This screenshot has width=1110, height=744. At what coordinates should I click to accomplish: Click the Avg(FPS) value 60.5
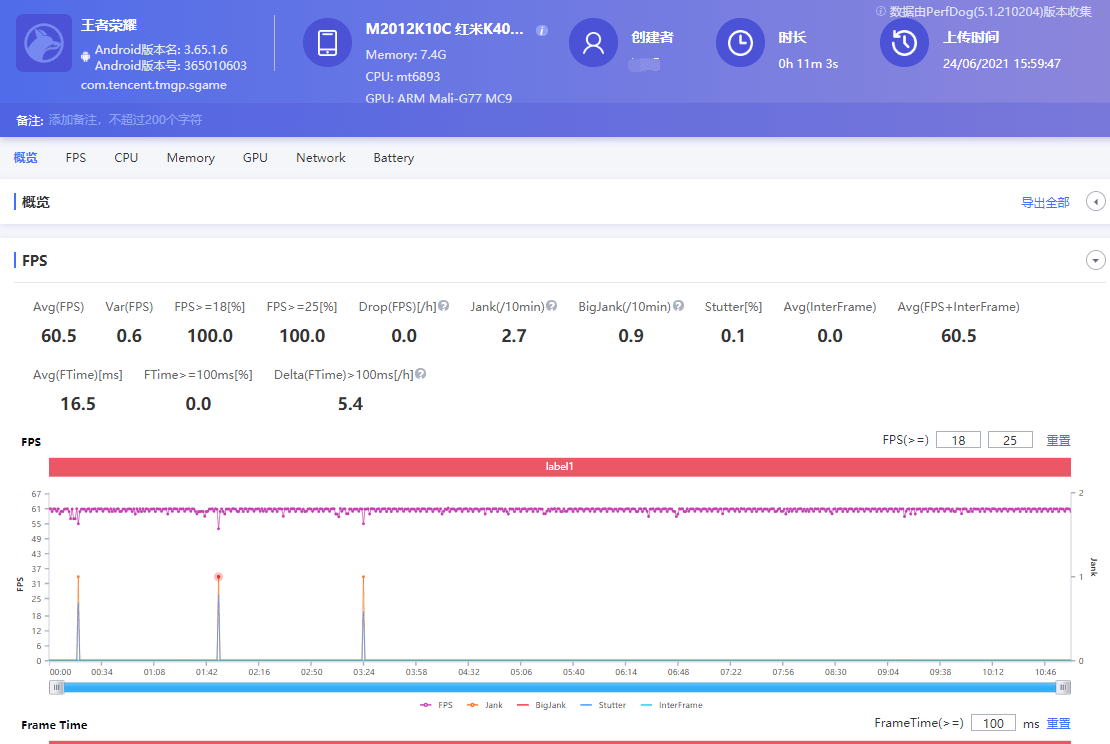point(59,336)
